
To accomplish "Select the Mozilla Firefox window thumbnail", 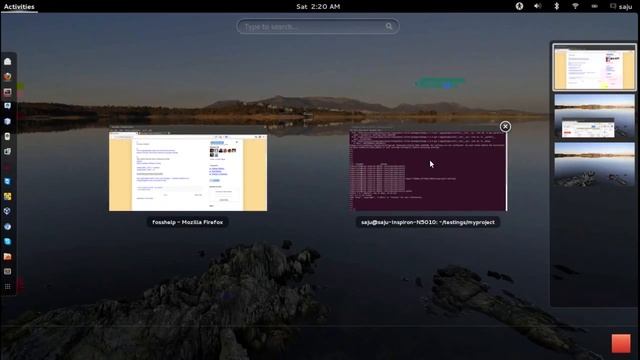I will [188, 170].
